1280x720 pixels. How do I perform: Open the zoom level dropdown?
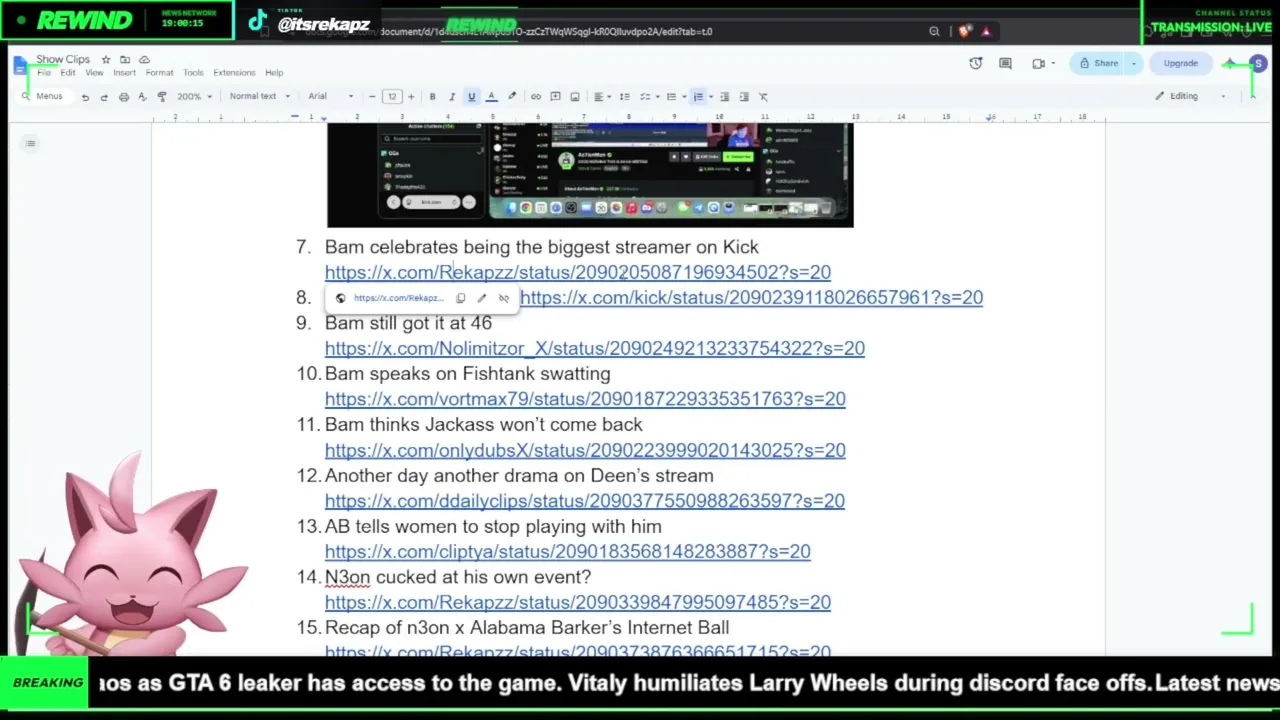(x=195, y=97)
